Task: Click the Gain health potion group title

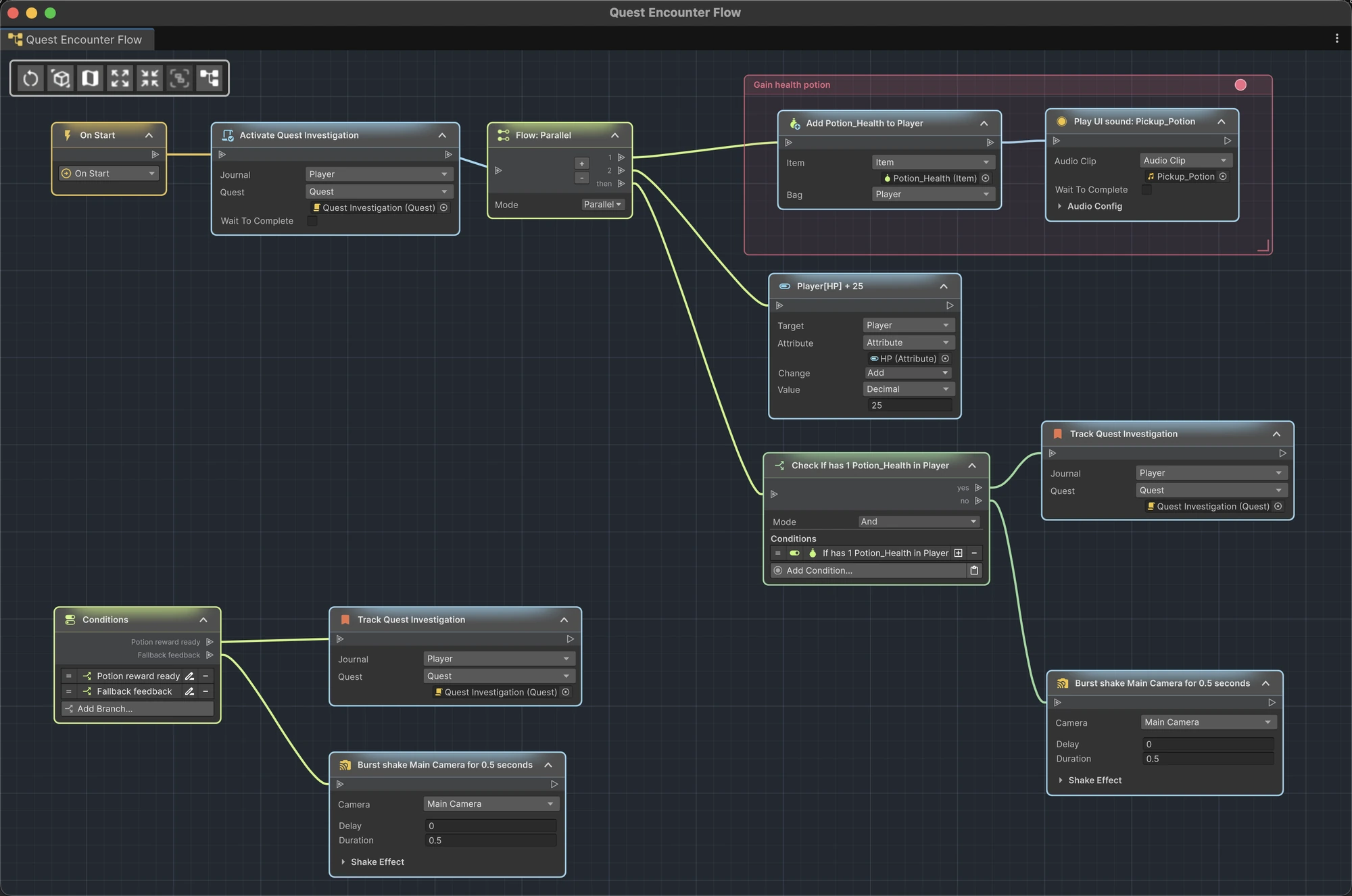Action: click(x=792, y=85)
